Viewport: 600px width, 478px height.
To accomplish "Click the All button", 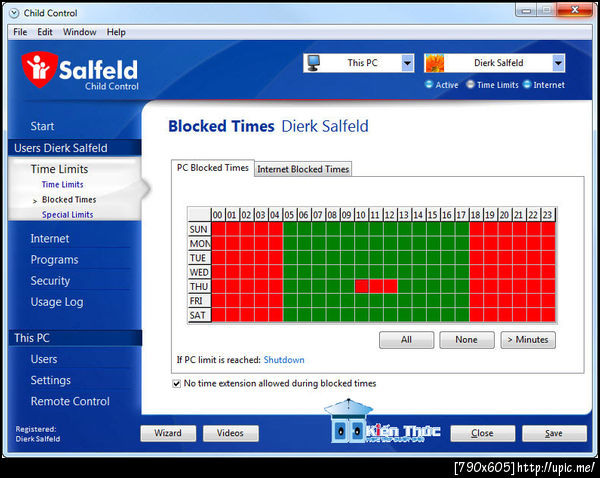I will click(x=406, y=340).
